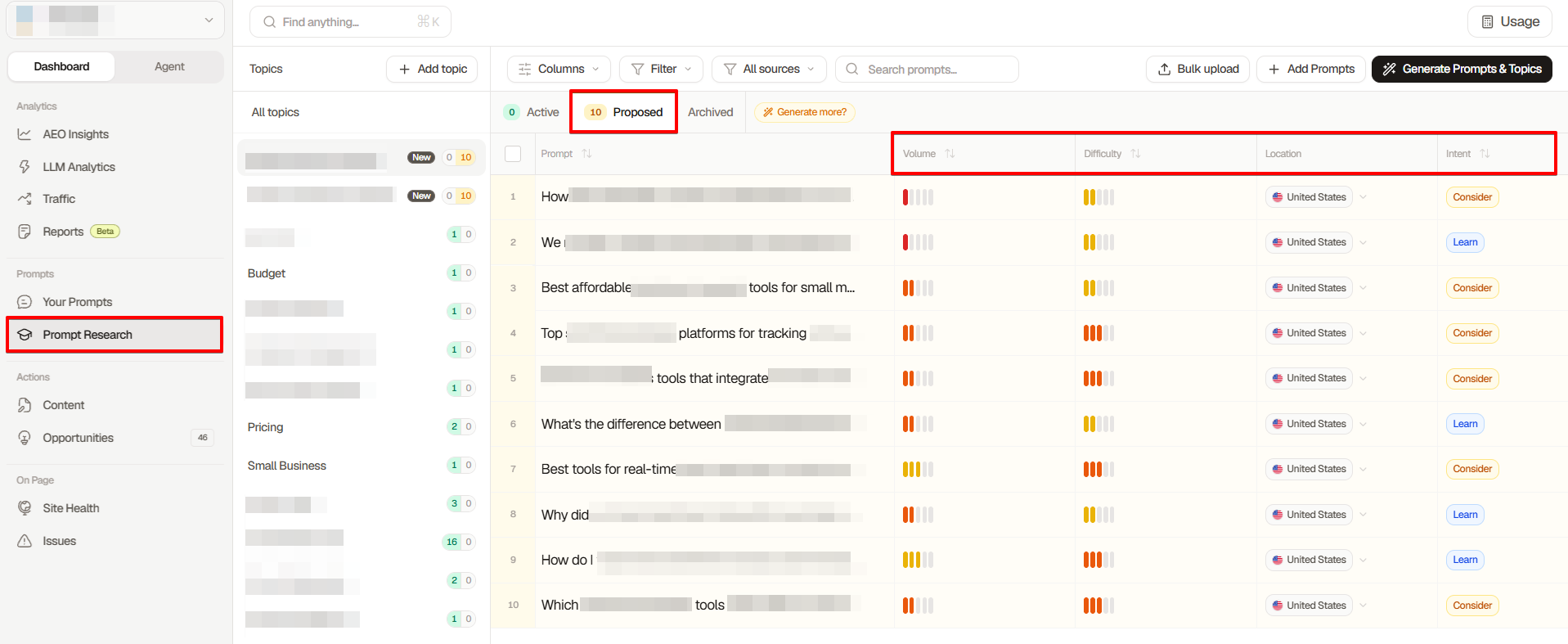Open the All sources dropdown
The width and height of the screenshot is (1568, 644).
(769, 70)
